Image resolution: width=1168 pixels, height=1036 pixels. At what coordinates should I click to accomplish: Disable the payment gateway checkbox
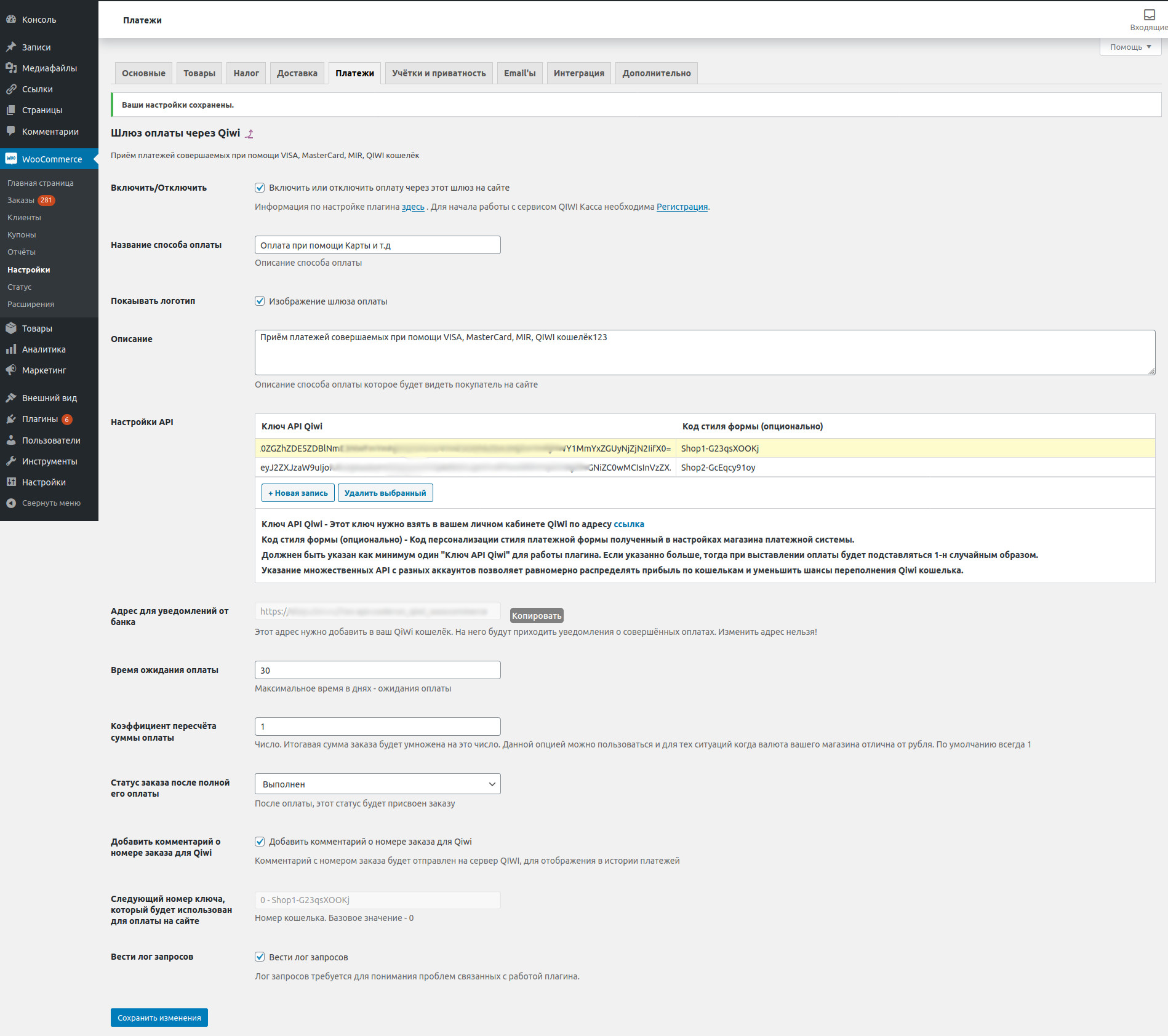pyautogui.click(x=260, y=188)
